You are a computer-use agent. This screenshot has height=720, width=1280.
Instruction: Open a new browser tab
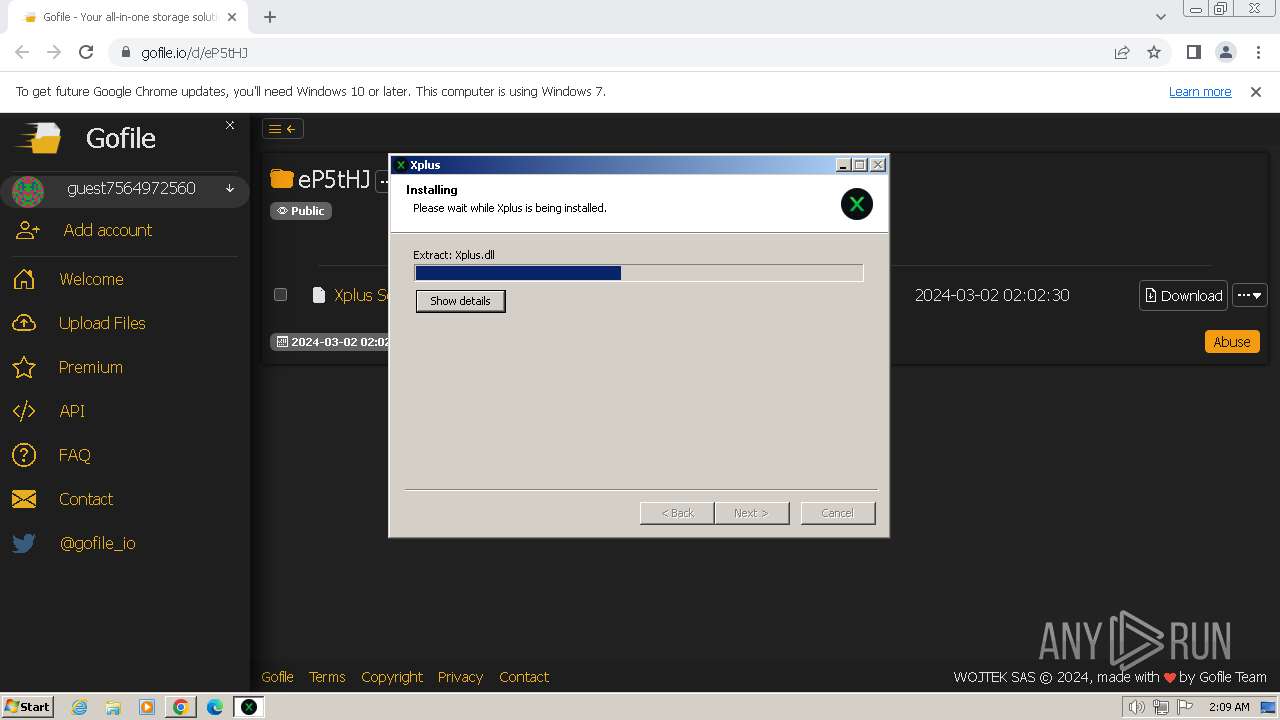point(270,17)
